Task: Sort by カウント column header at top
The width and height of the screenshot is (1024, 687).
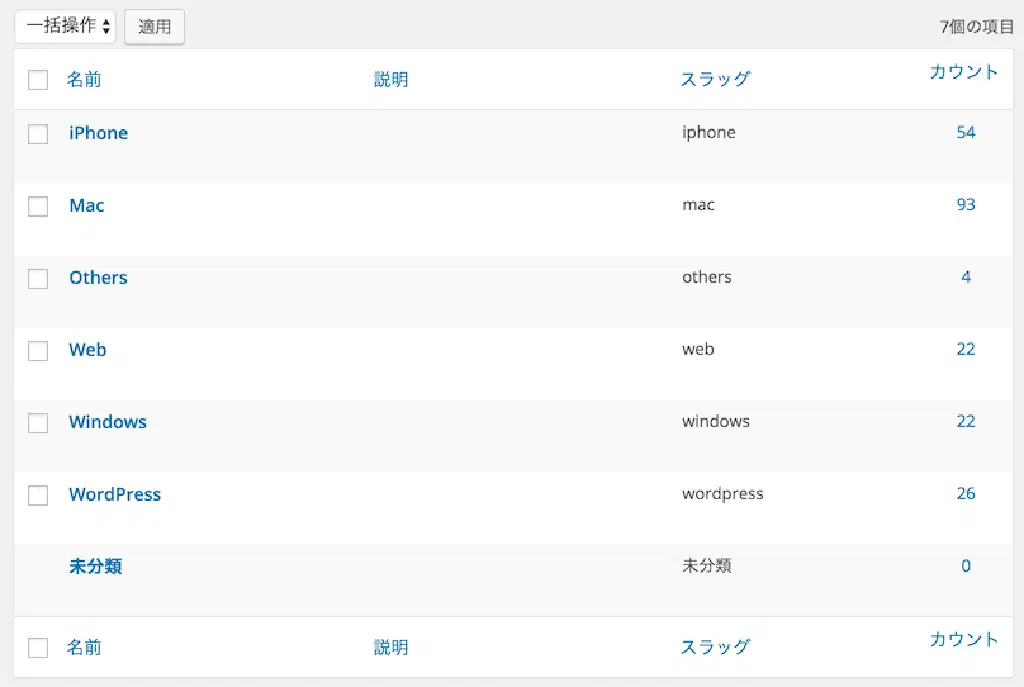Action: tap(963, 72)
